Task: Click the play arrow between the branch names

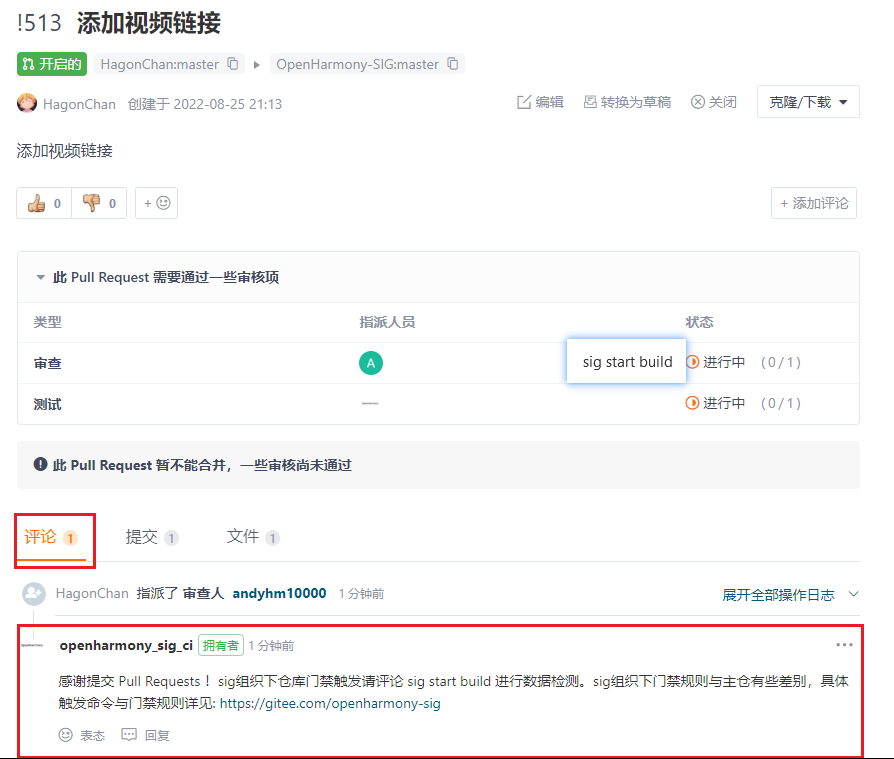Action: pos(257,64)
